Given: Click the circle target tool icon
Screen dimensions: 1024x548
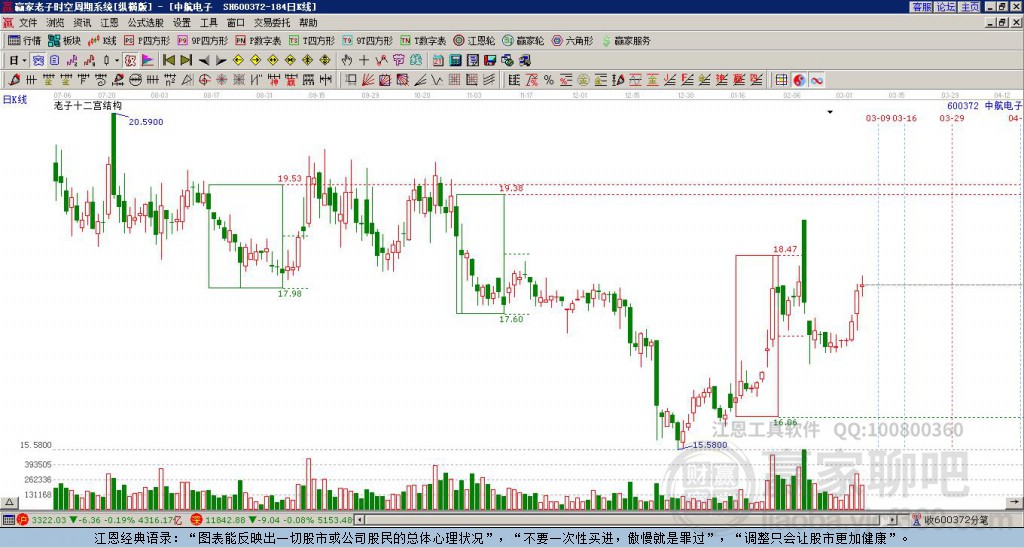Looking at the screenshot, I should tap(204, 80).
